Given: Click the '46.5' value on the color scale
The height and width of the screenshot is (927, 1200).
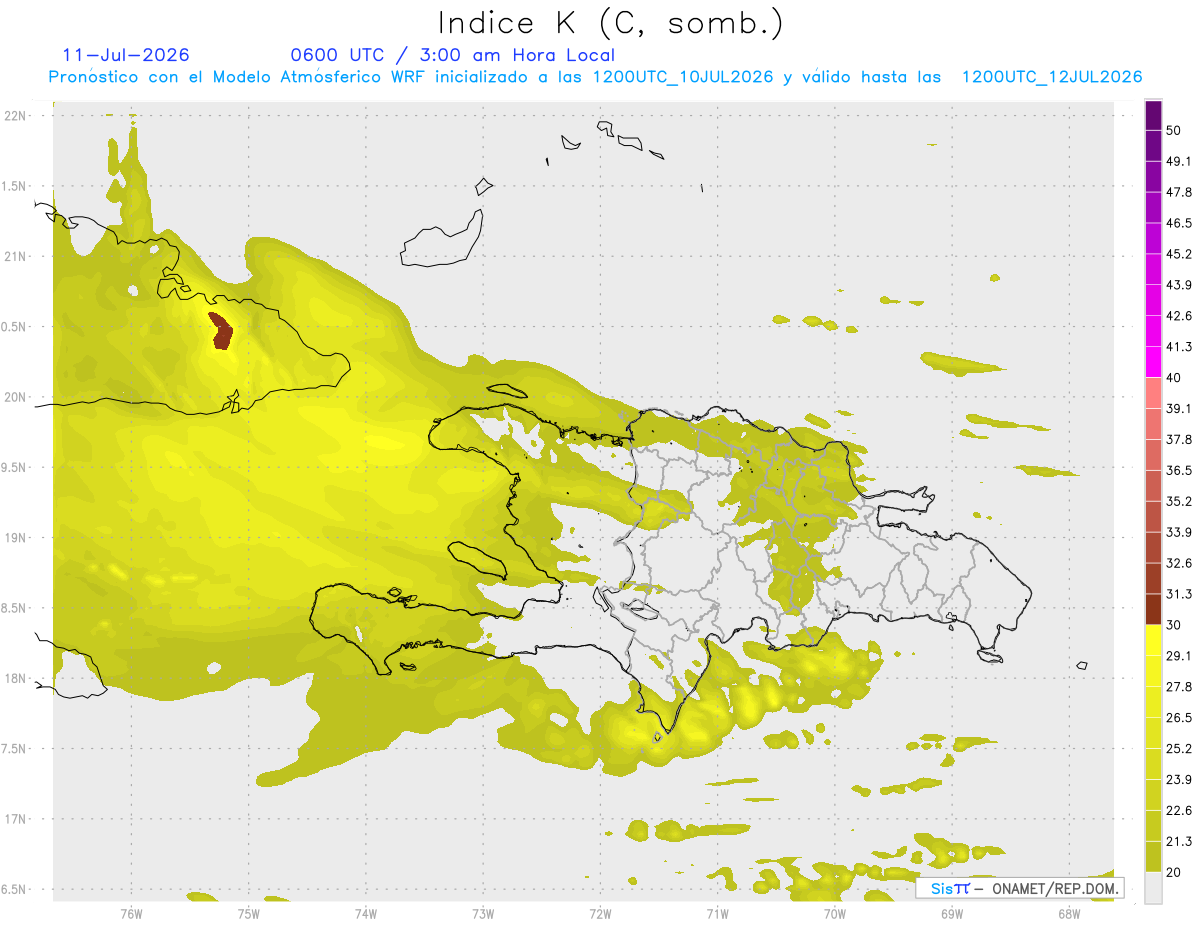Looking at the screenshot, I should [1179, 223].
